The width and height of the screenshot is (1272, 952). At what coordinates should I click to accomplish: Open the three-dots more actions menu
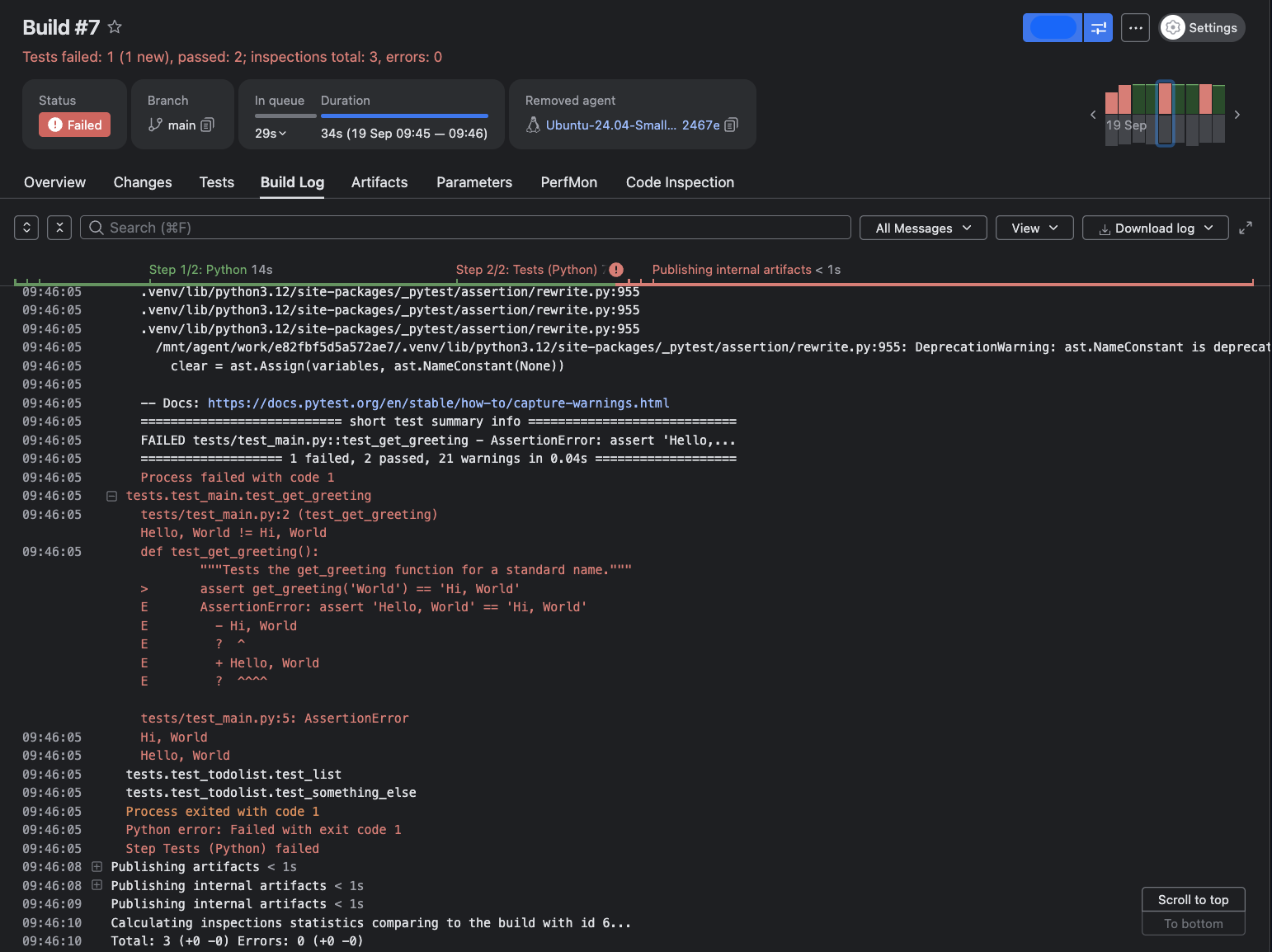(1135, 28)
